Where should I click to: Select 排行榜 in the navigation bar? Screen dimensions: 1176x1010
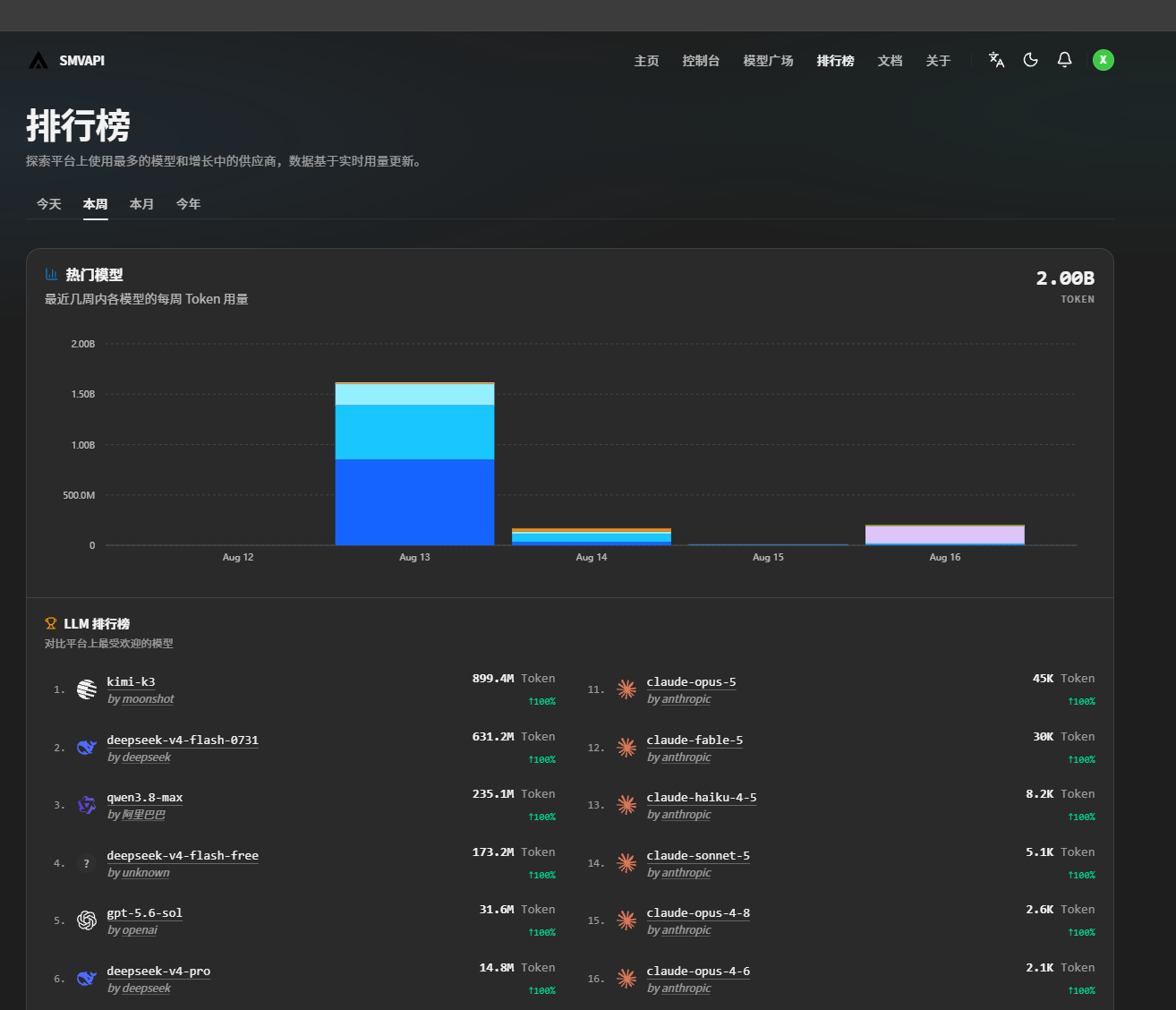[x=835, y=61]
